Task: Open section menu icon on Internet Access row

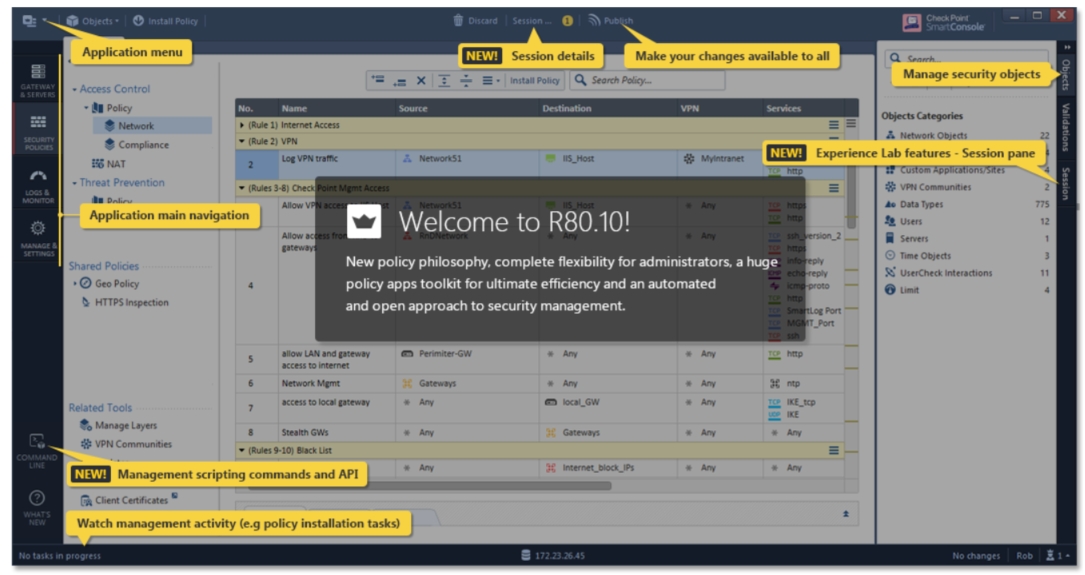Action: (834, 125)
